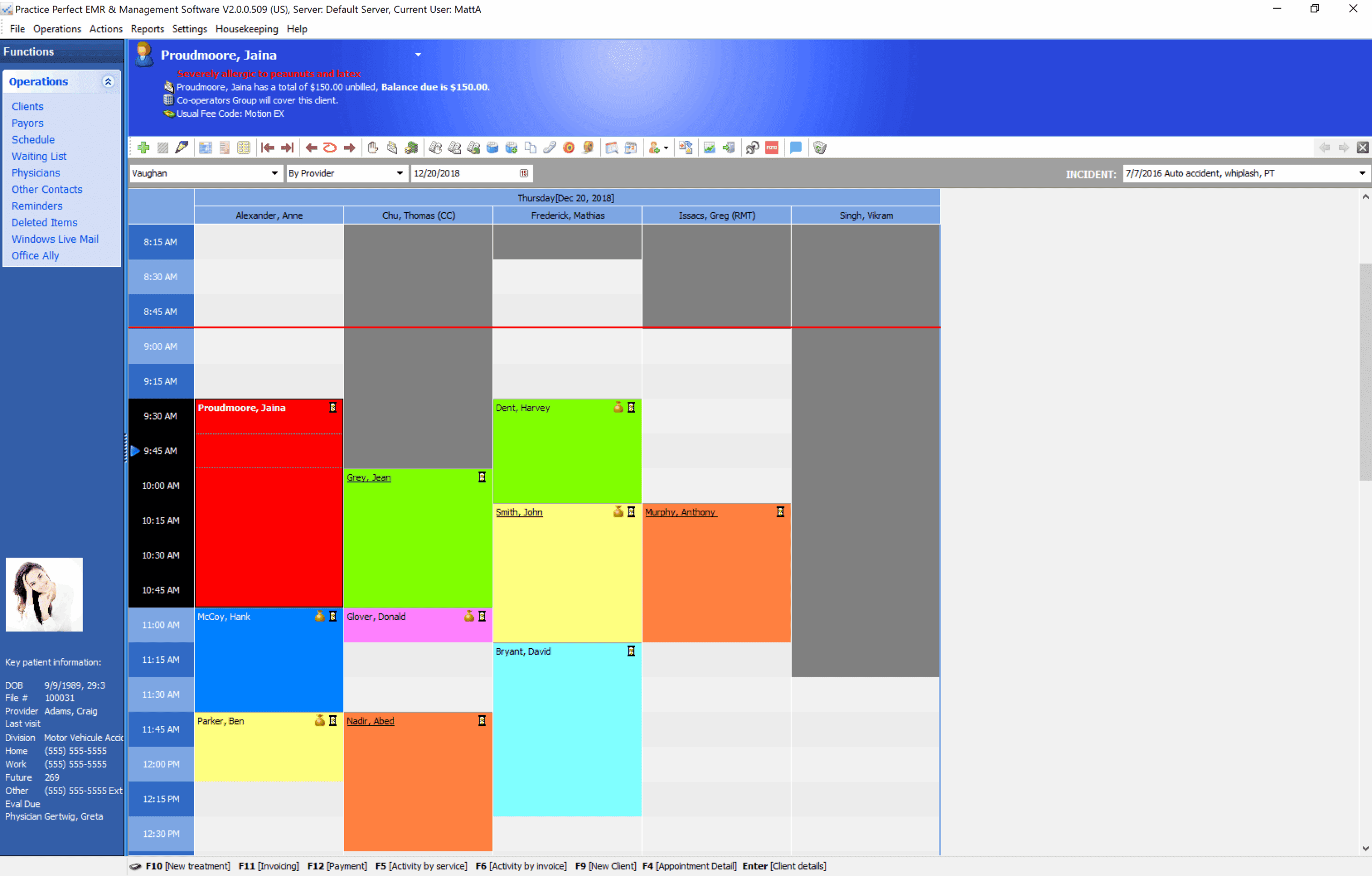Open the Waiting List link
The height and width of the screenshot is (876, 1372).
pyautogui.click(x=39, y=156)
